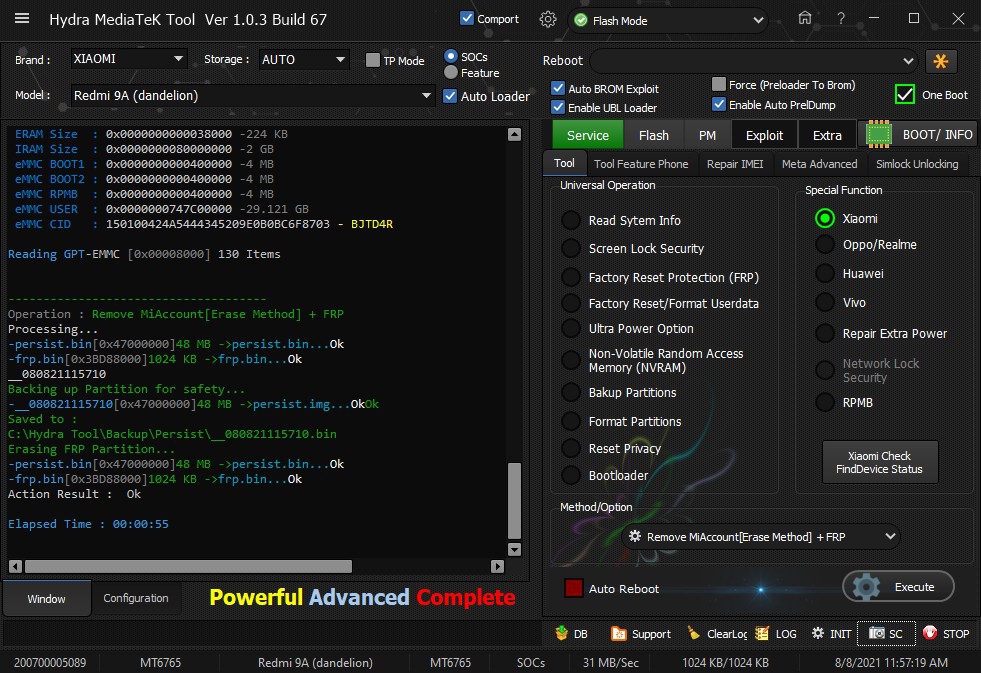The width and height of the screenshot is (981, 673).
Task: Toggle the Comport checkbox
Action: [467, 18]
